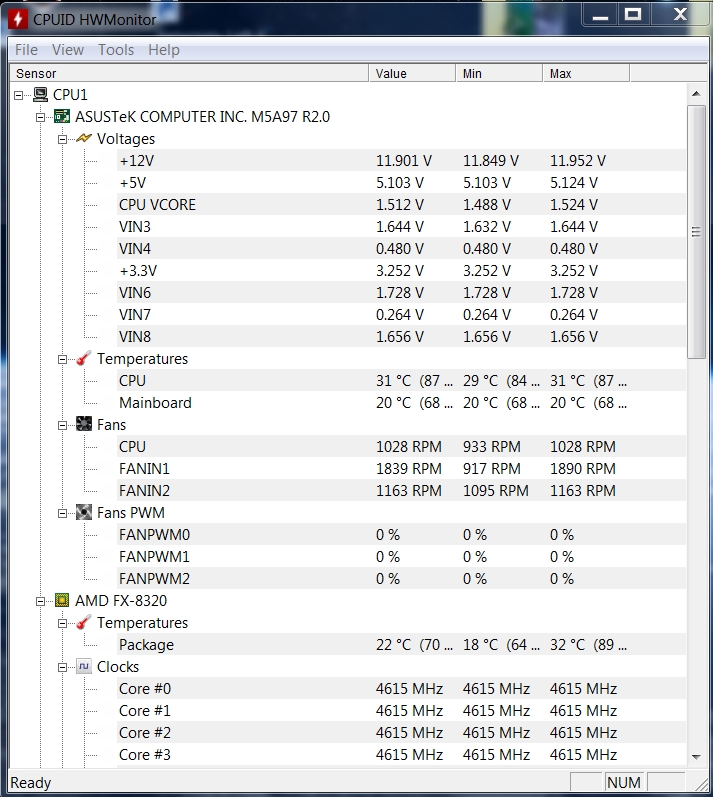The width and height of the screenshot is (713, 797).
Task: Collapse the mainboard Temperatures section
Action: 63,359
